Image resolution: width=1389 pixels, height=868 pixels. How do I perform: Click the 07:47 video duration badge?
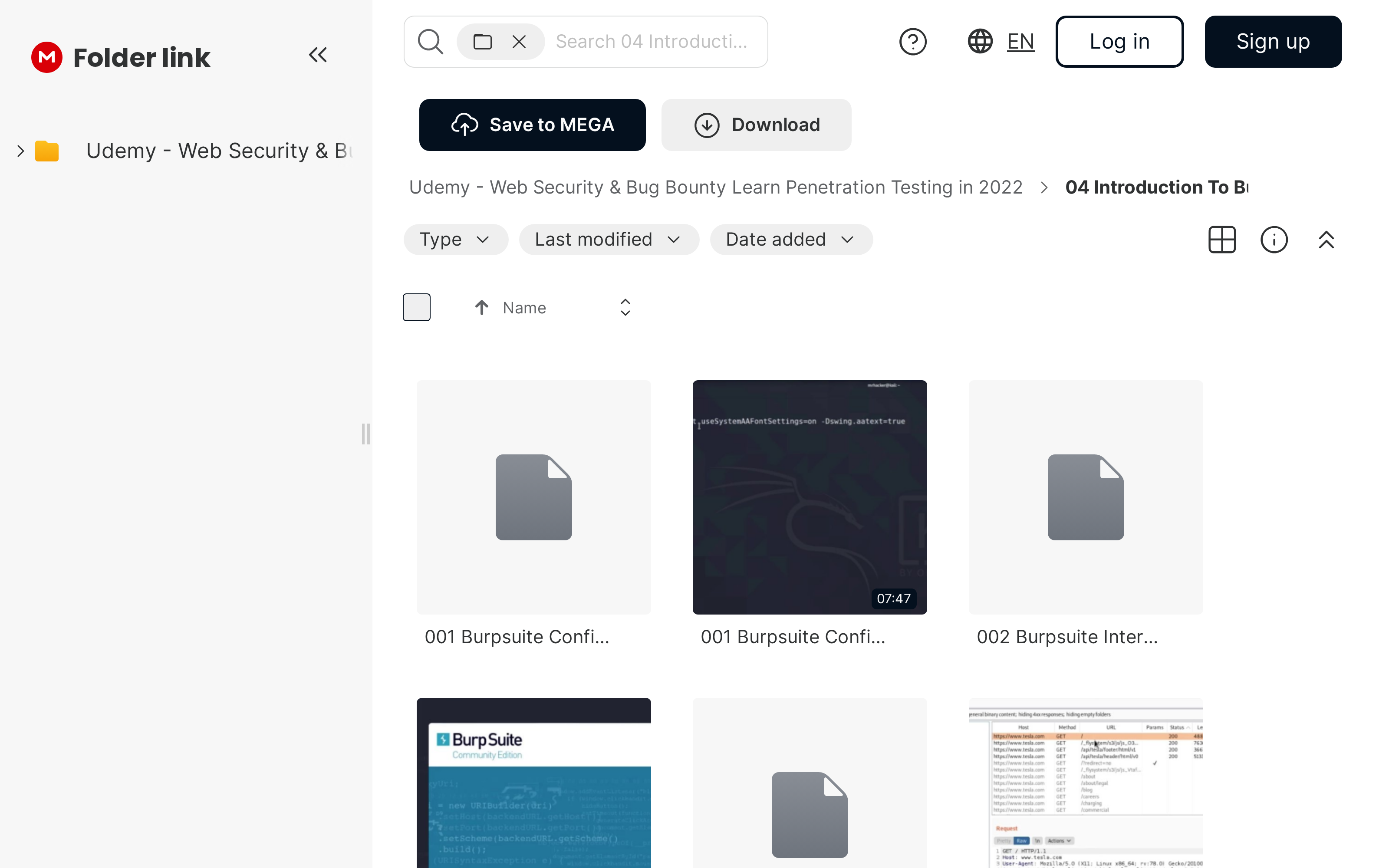894,598
